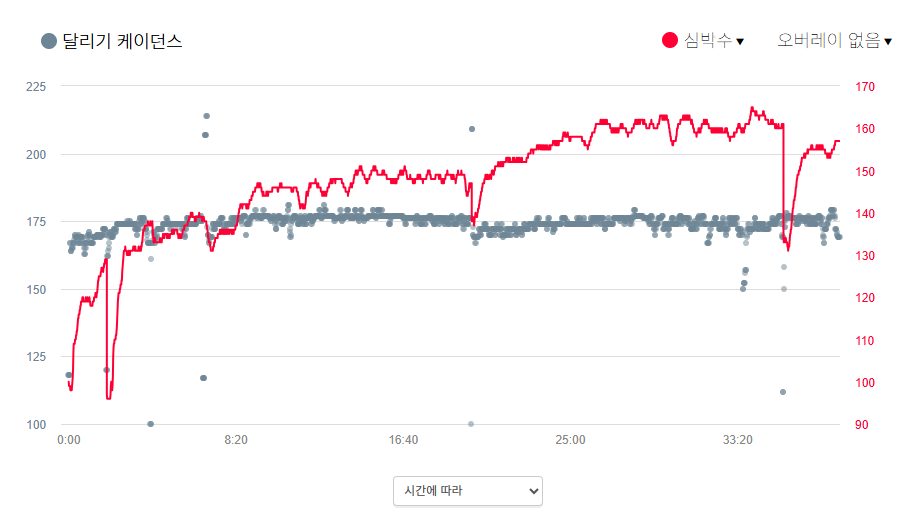This screenshot has width=914, height=524.
Task: Click the cadence dot on the 100 baseline
Action: click(x=150, y=424)
